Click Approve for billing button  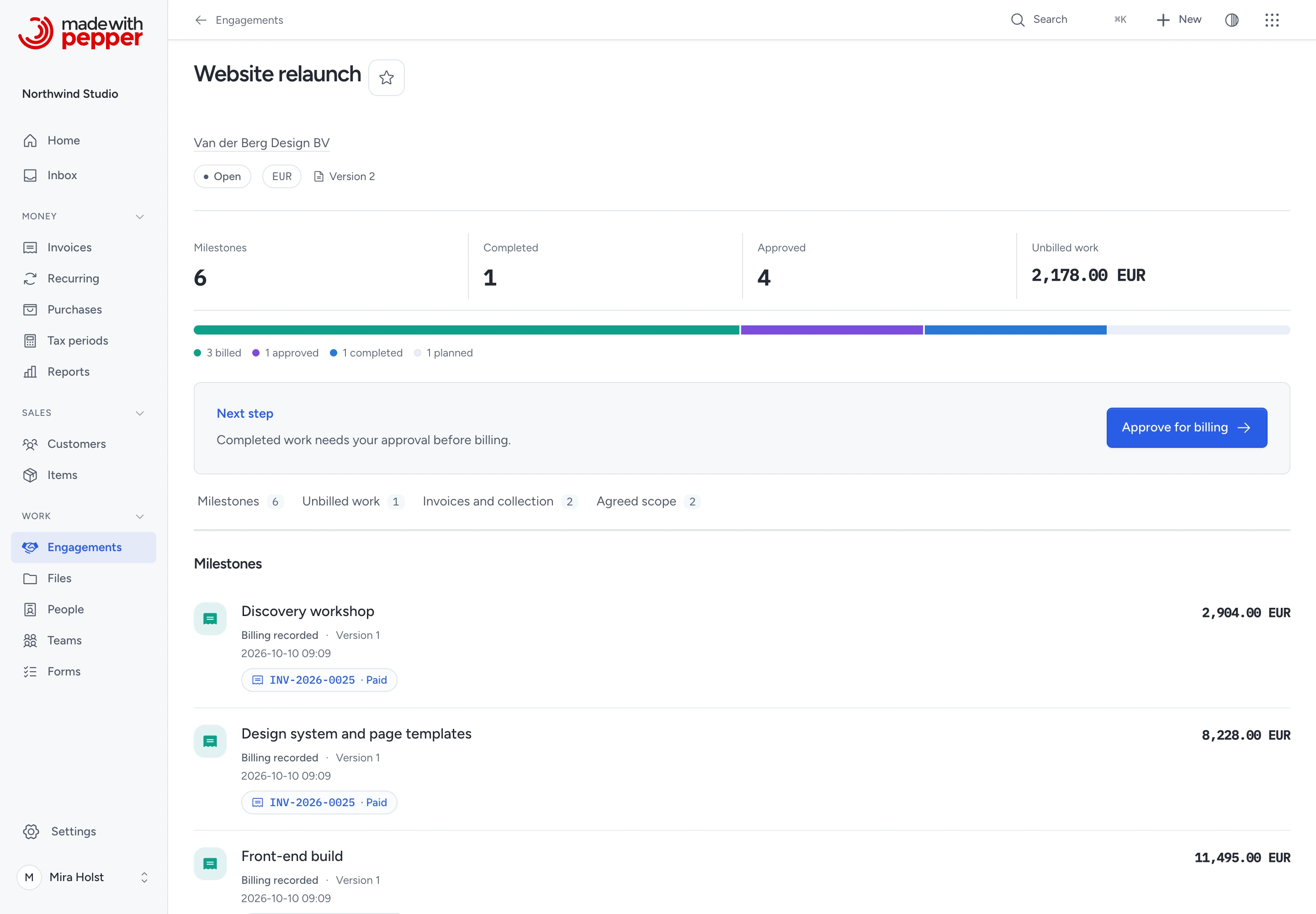click(1187, 428)
